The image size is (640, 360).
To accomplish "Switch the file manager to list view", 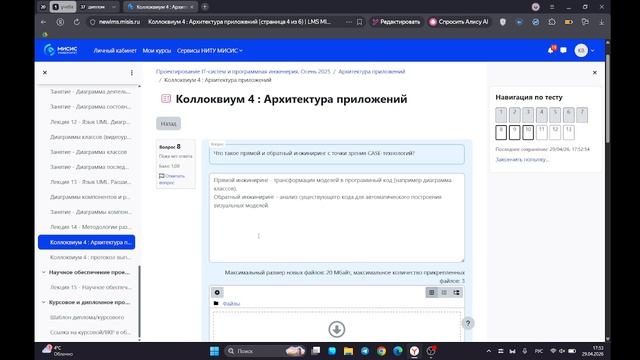I will pyautogui.click(x=444, y=292).
